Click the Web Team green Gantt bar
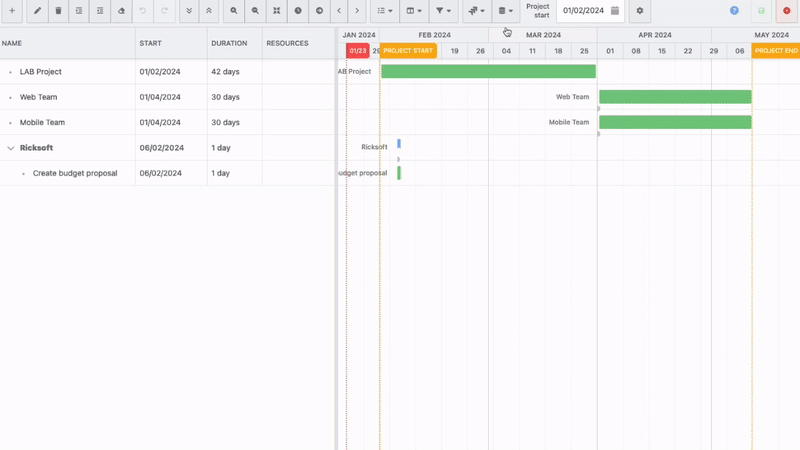The width and height of the screenshot is (800, 450). pos(675,96)
